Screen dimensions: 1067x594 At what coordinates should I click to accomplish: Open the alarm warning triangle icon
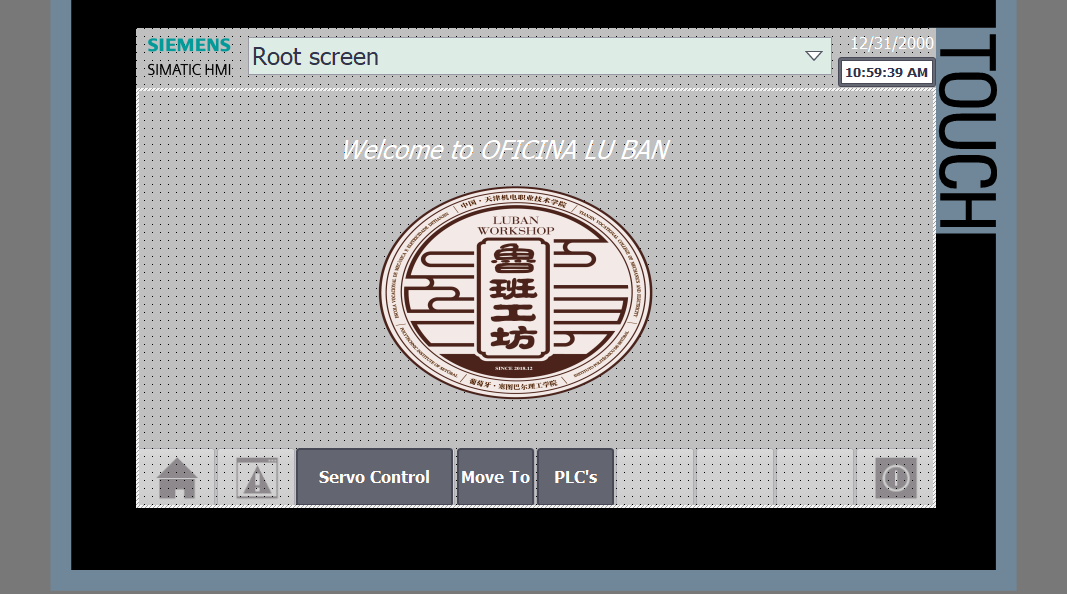(257, 478)
